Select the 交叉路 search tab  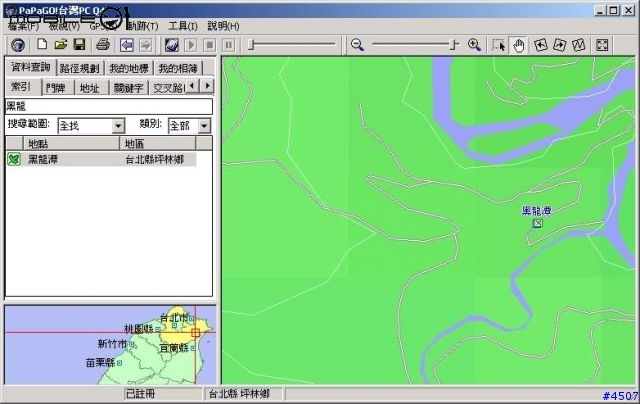168,88
